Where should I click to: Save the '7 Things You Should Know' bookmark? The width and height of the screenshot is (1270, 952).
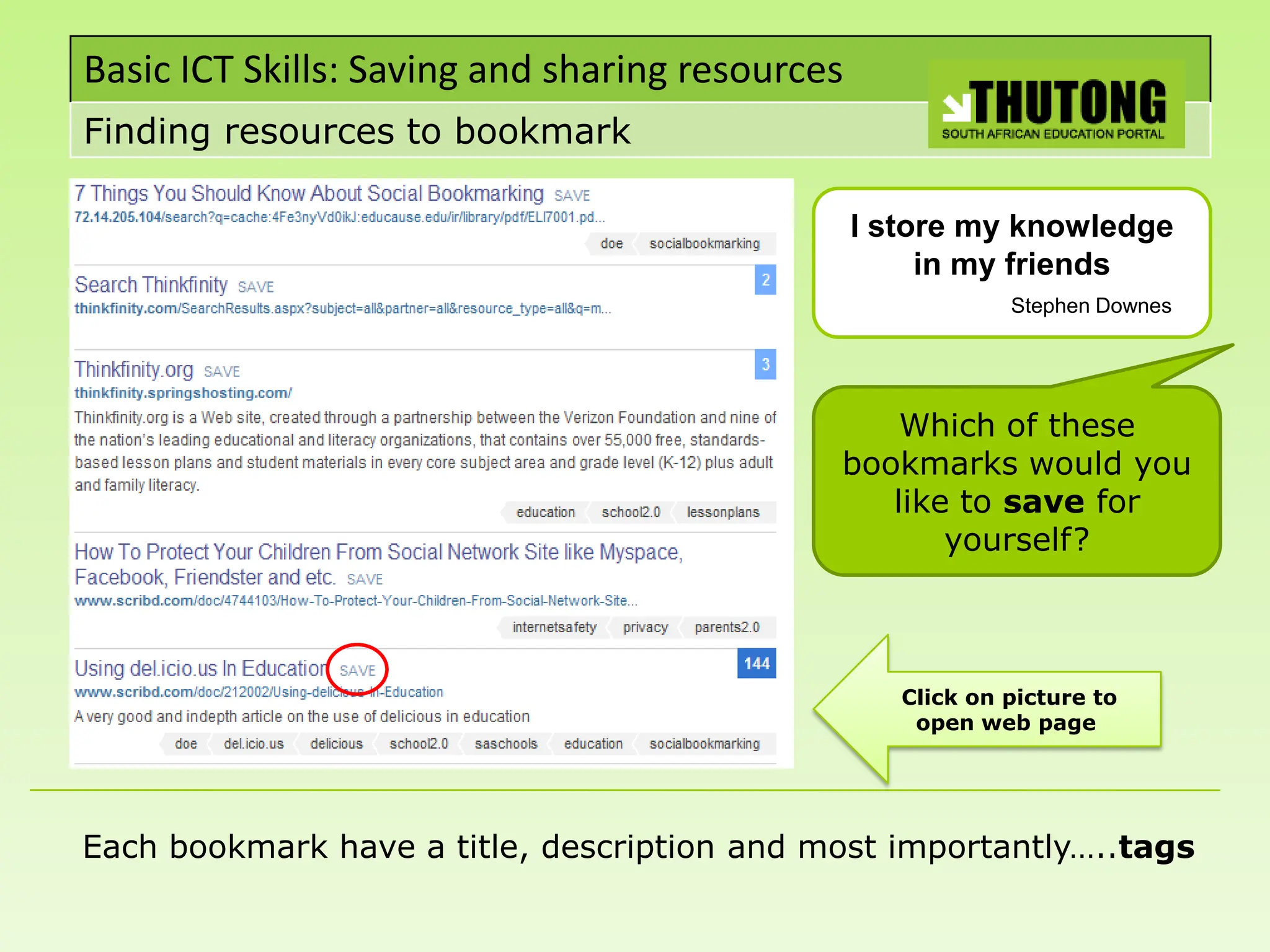pyautogui.click(x=572, y=196)
